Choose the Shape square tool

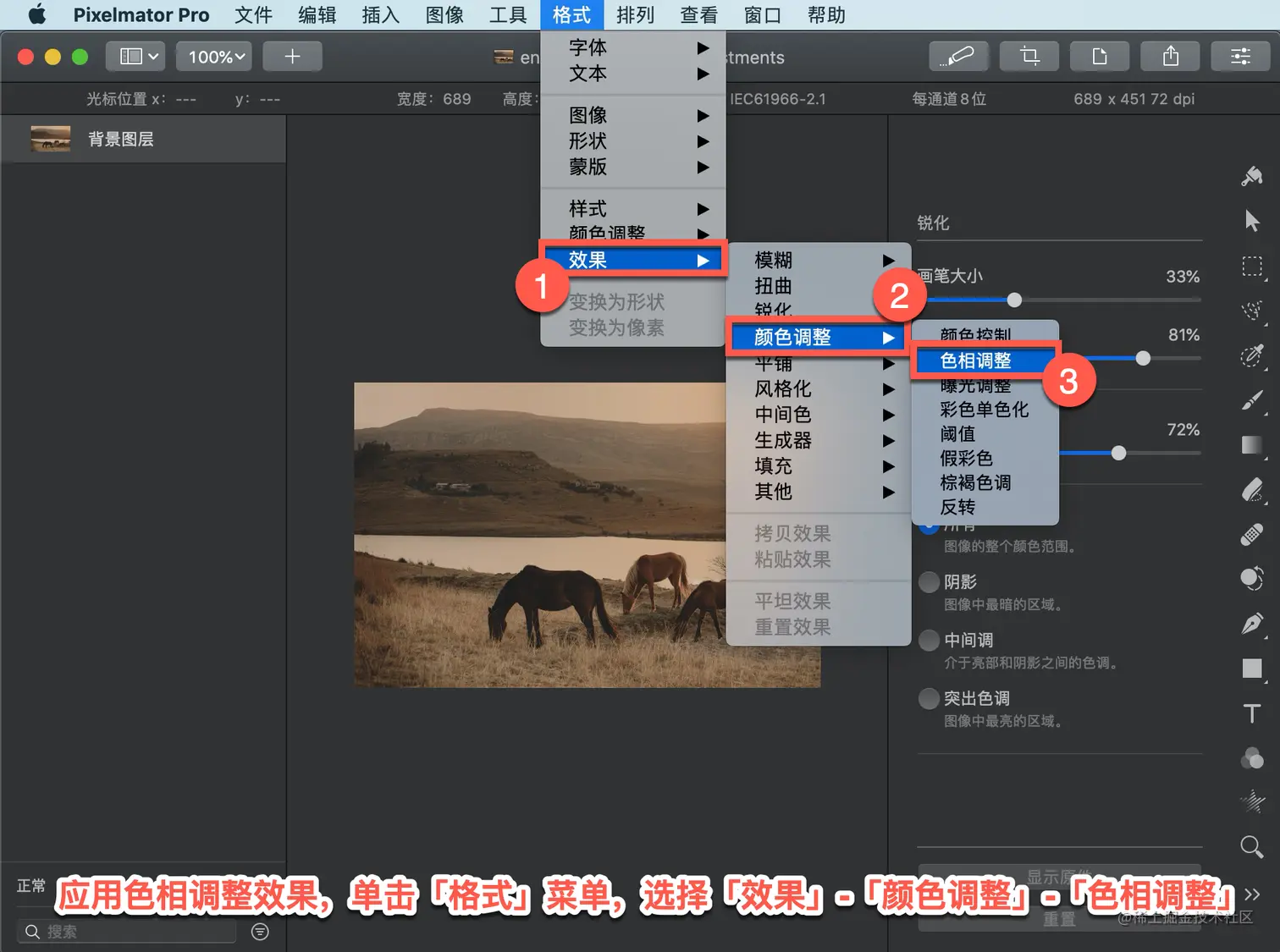click(1252, 669)
